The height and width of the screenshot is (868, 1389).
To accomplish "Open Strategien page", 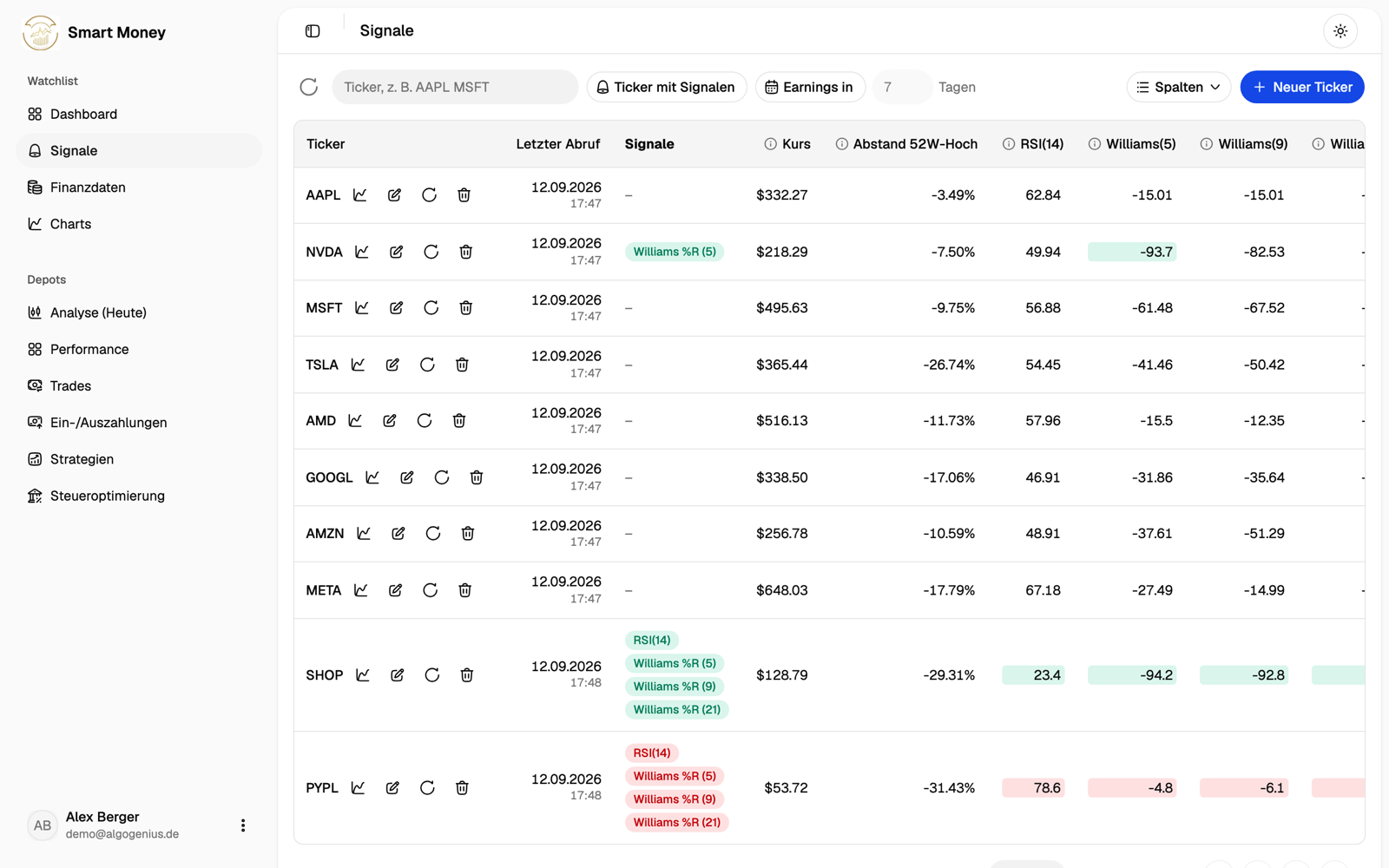I will pyautogui.click(x=139, y=459).
